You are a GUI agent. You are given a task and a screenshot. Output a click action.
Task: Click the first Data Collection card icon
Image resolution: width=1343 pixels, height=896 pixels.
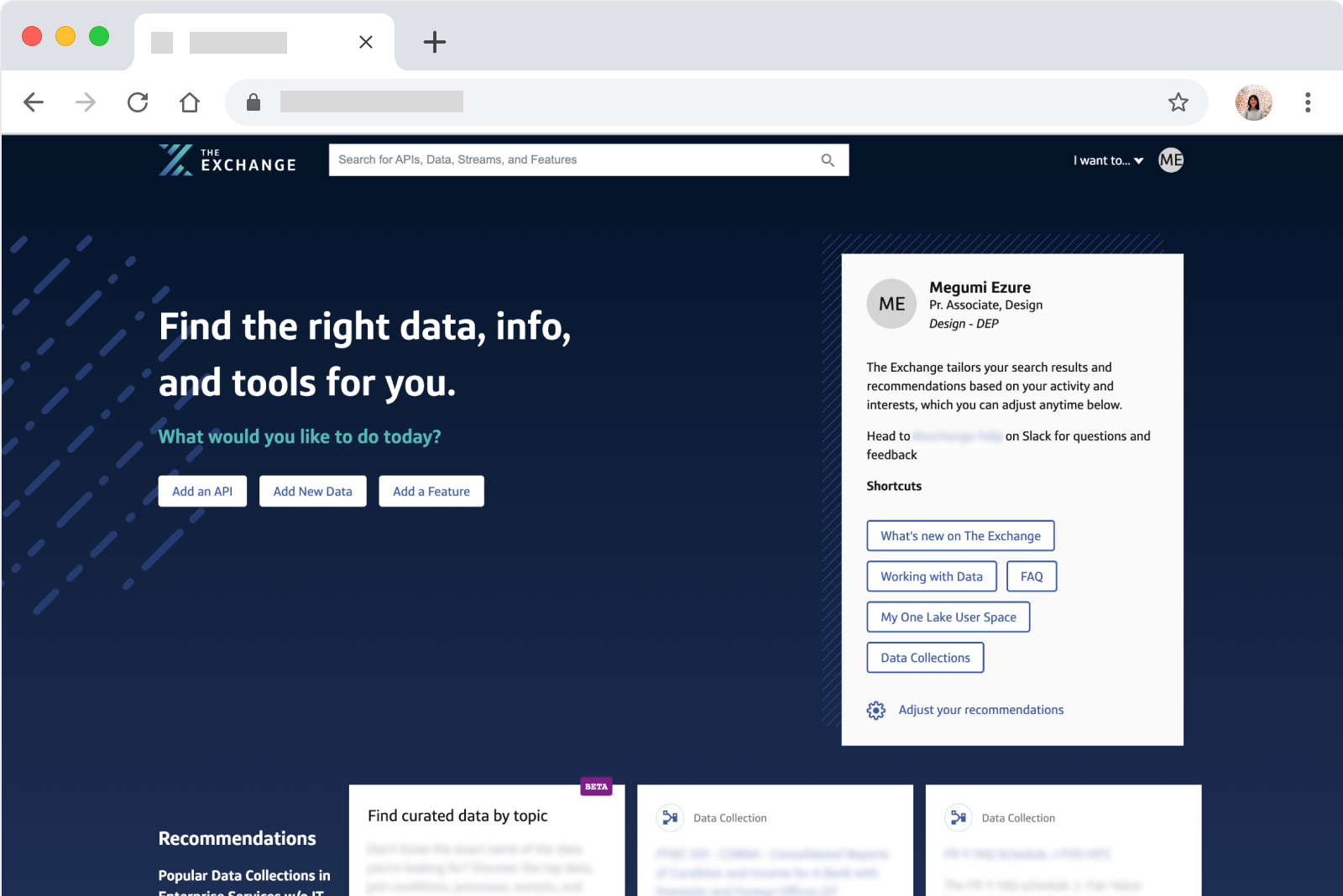click(x=670, y=817)
